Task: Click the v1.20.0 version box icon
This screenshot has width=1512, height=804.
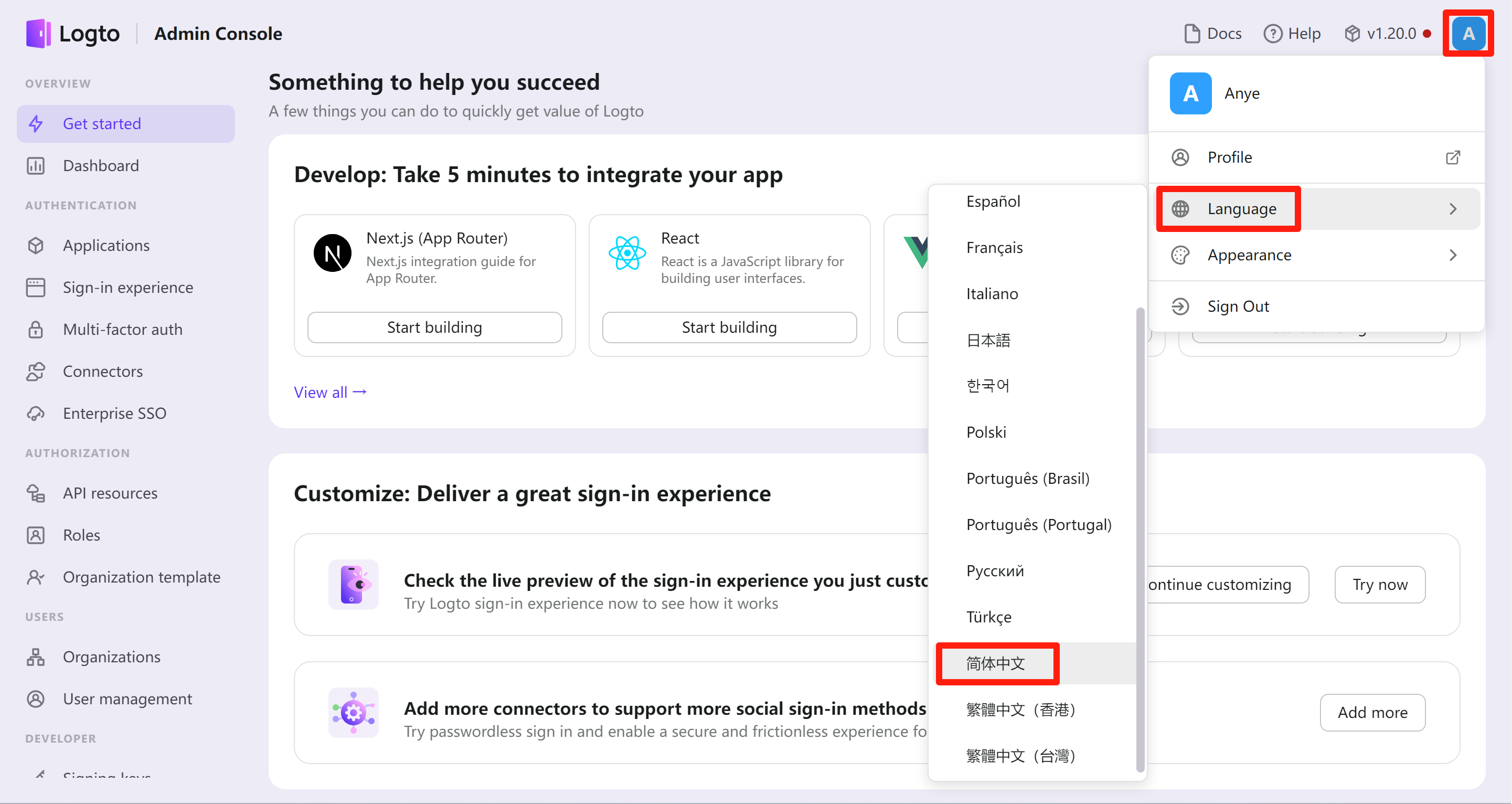Action: (1353, 34)
